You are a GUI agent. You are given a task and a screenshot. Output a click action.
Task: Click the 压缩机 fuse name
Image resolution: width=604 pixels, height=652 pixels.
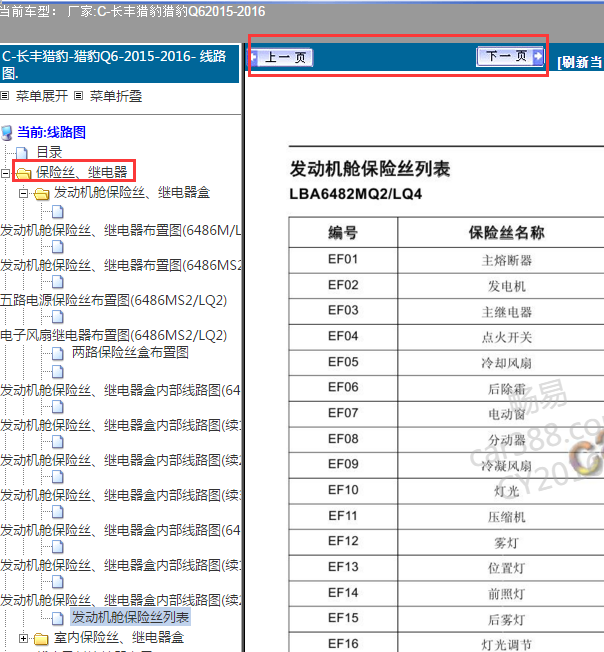point(507,517)
